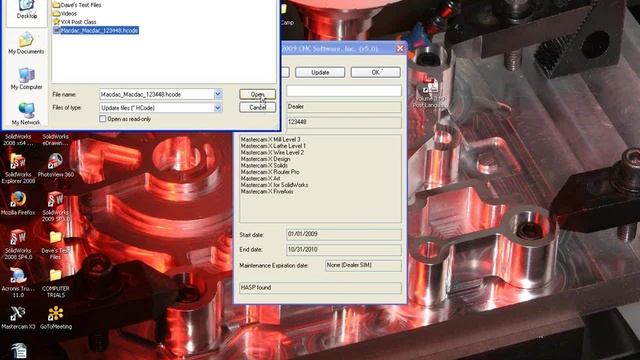Launch SolidWorks 2009 SP3.0 desktop icon
Screen dimensions: 640x360
point(56,207)
